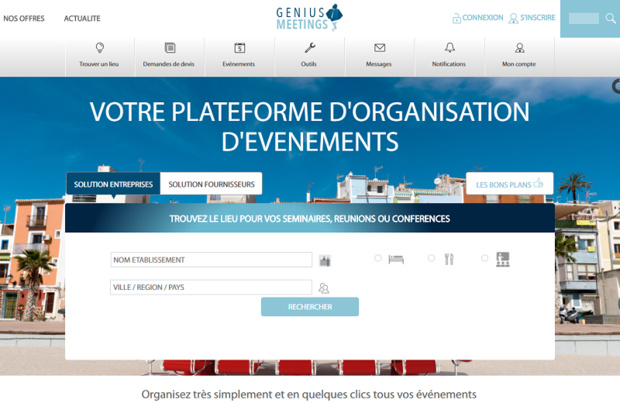
Task: Open Messages envelope icon
Action: 380,48
